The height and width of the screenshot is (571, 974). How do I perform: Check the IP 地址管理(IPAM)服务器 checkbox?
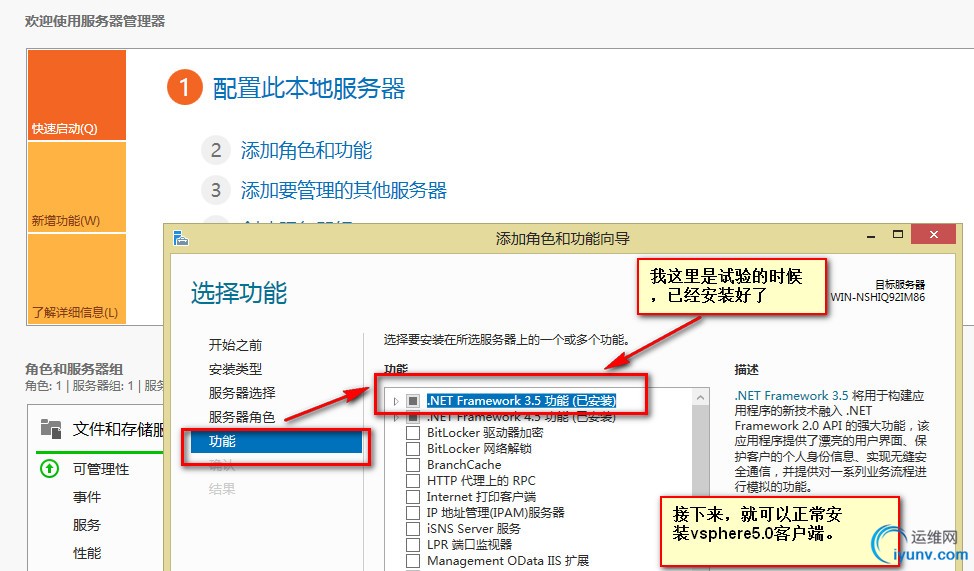pos(412,513)
